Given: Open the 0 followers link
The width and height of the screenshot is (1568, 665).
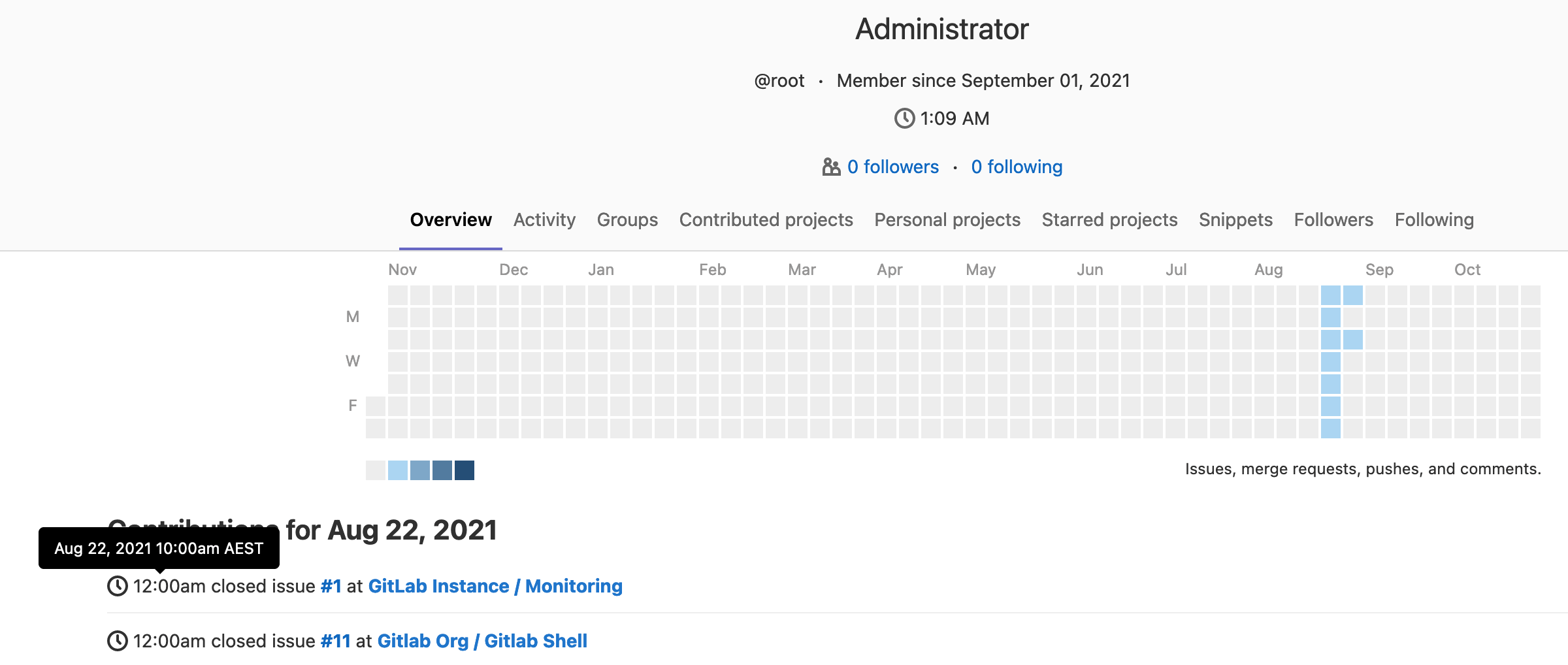Looking at the screenshot, I should click(892, 167).
